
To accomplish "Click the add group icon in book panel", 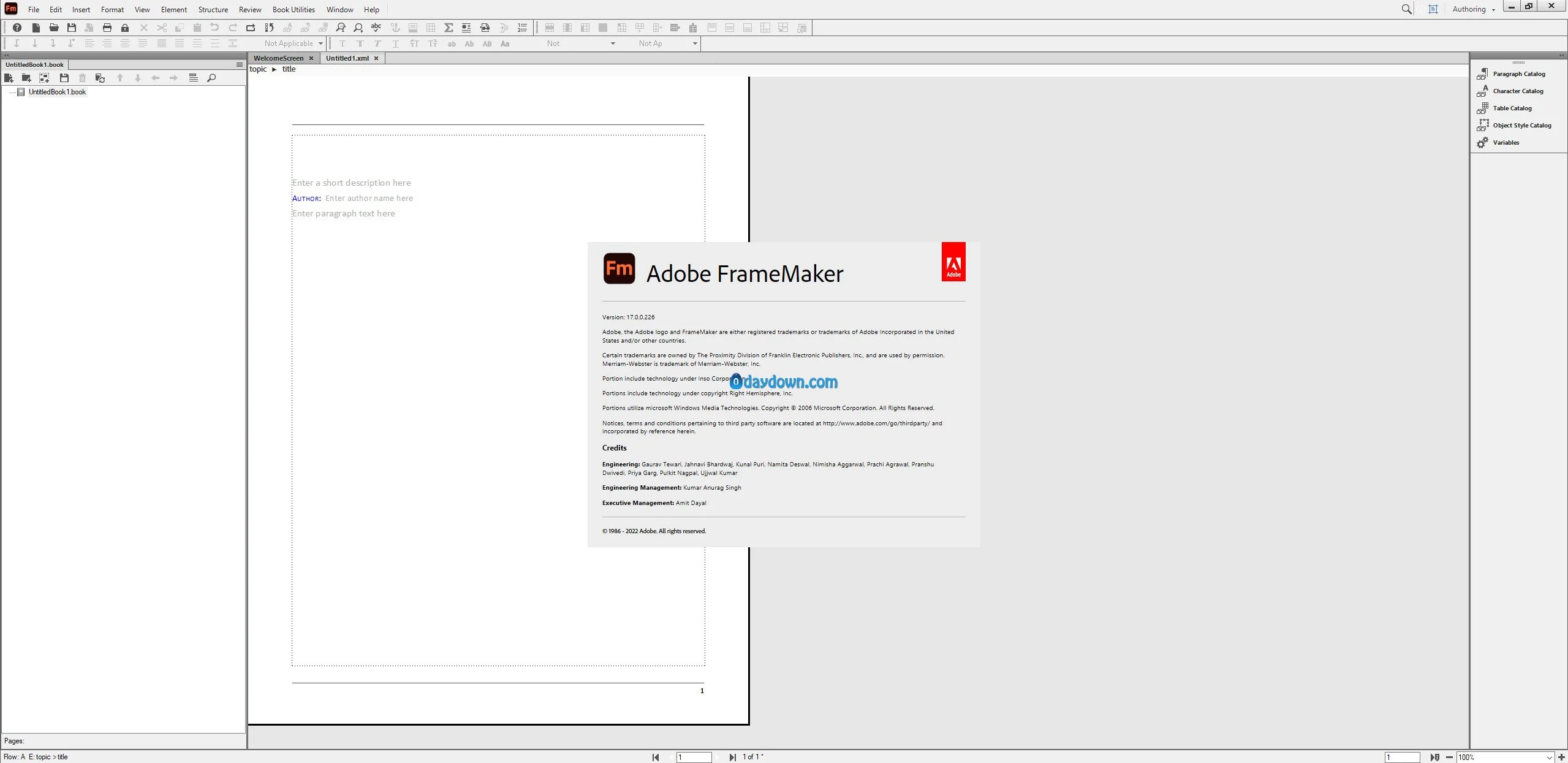I will click(x=44, y=78).
